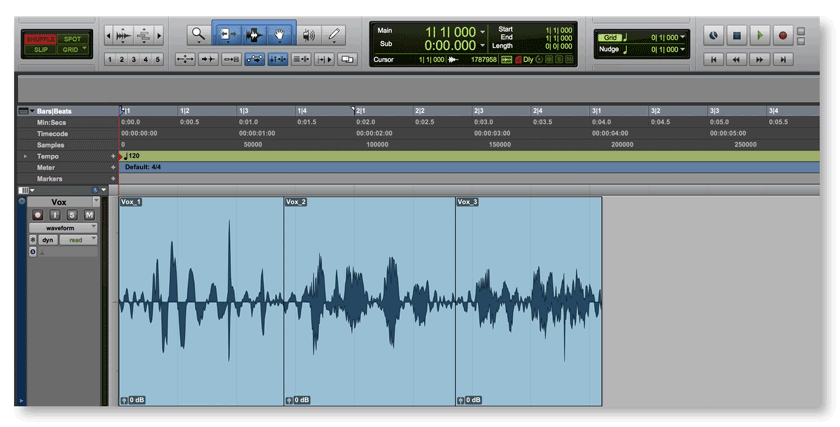
Task: Open Main counter format dropdown
Action: click(483, 32)
